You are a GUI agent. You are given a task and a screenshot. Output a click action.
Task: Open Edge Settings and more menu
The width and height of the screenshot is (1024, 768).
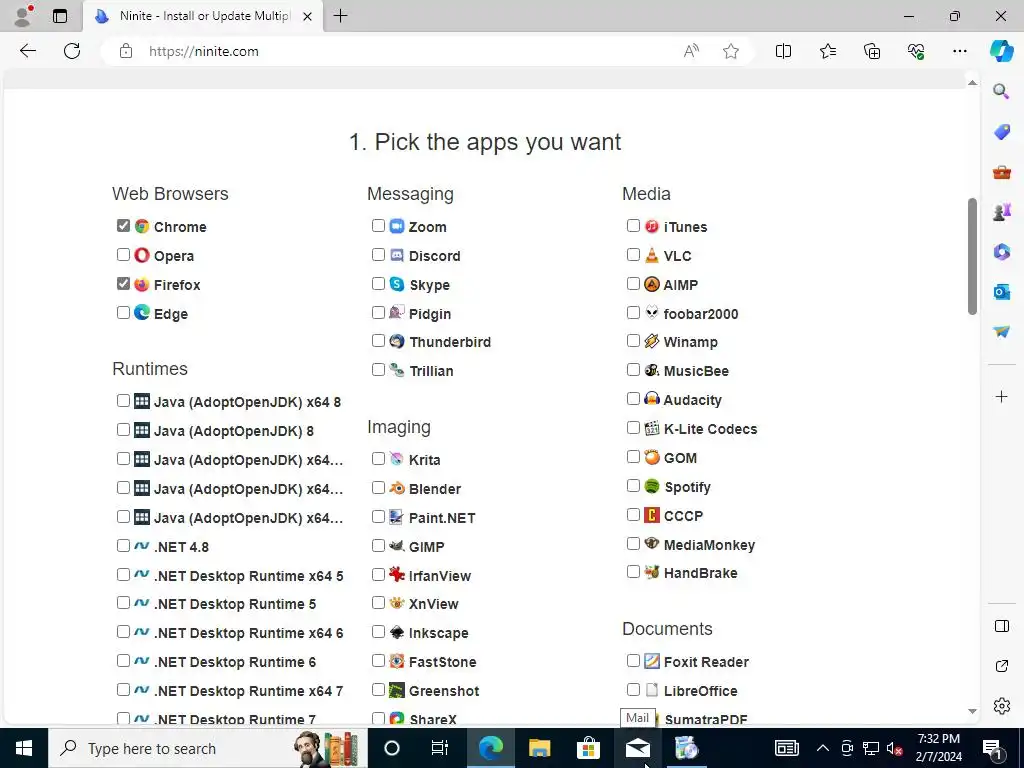[x=959, y=51]
